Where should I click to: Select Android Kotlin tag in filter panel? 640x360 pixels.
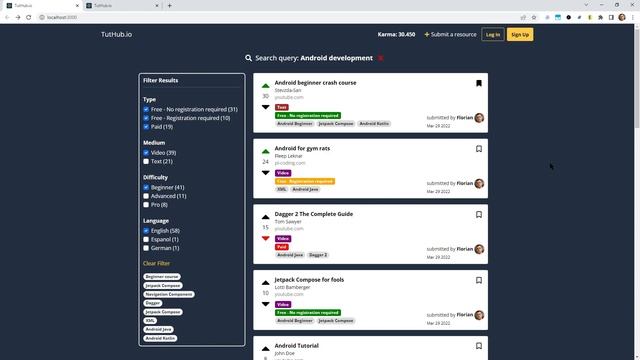160,338
